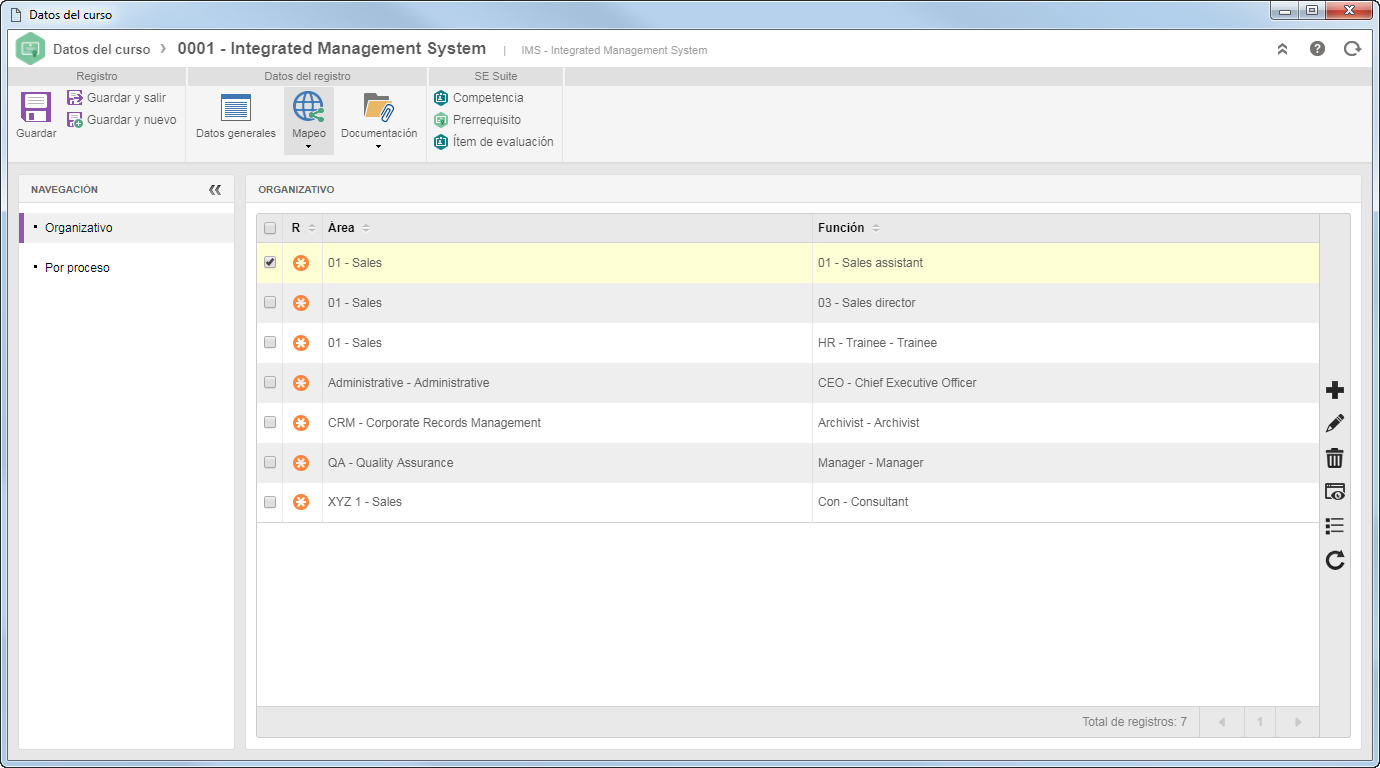The image size is (1380, 768).
Task: Select 'CRM - Corporate Records Management' cell
Action: point(567,423)
